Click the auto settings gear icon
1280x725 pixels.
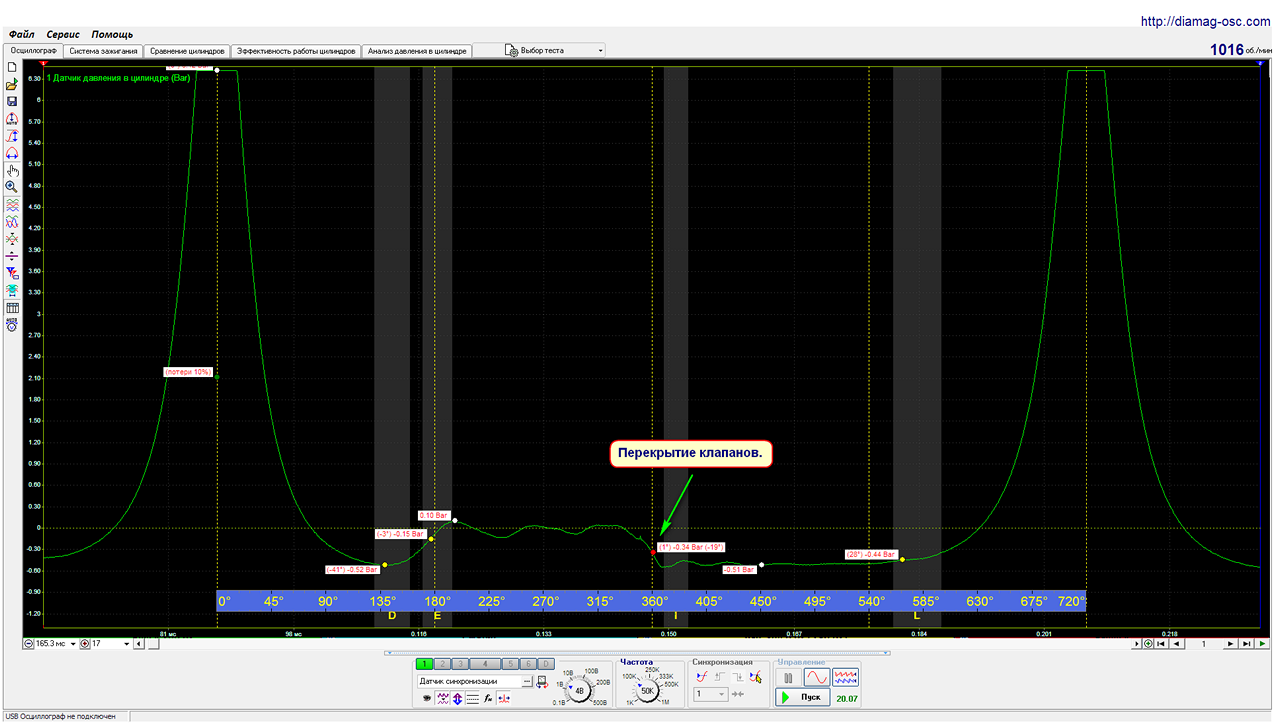pyautogui.click(x=11, y=324)
